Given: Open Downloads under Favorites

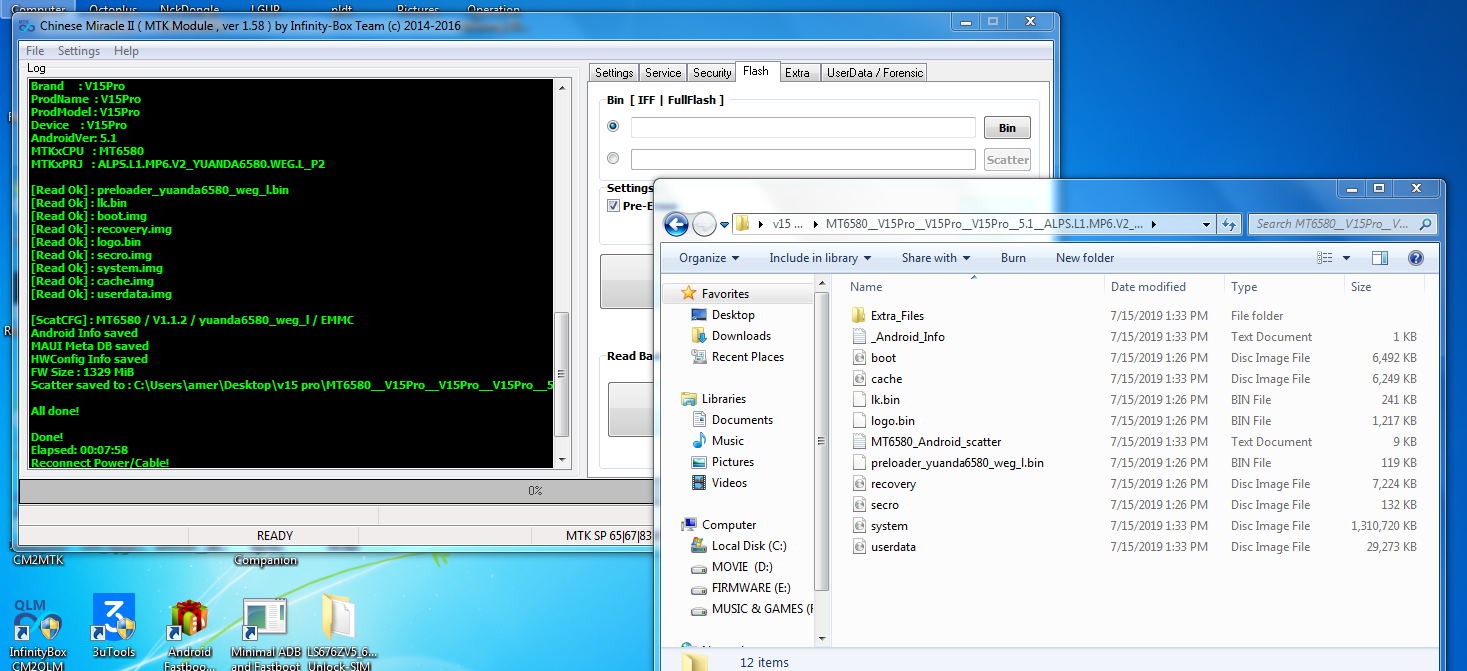Looking at the screenshot, I should tap(741, 336).
